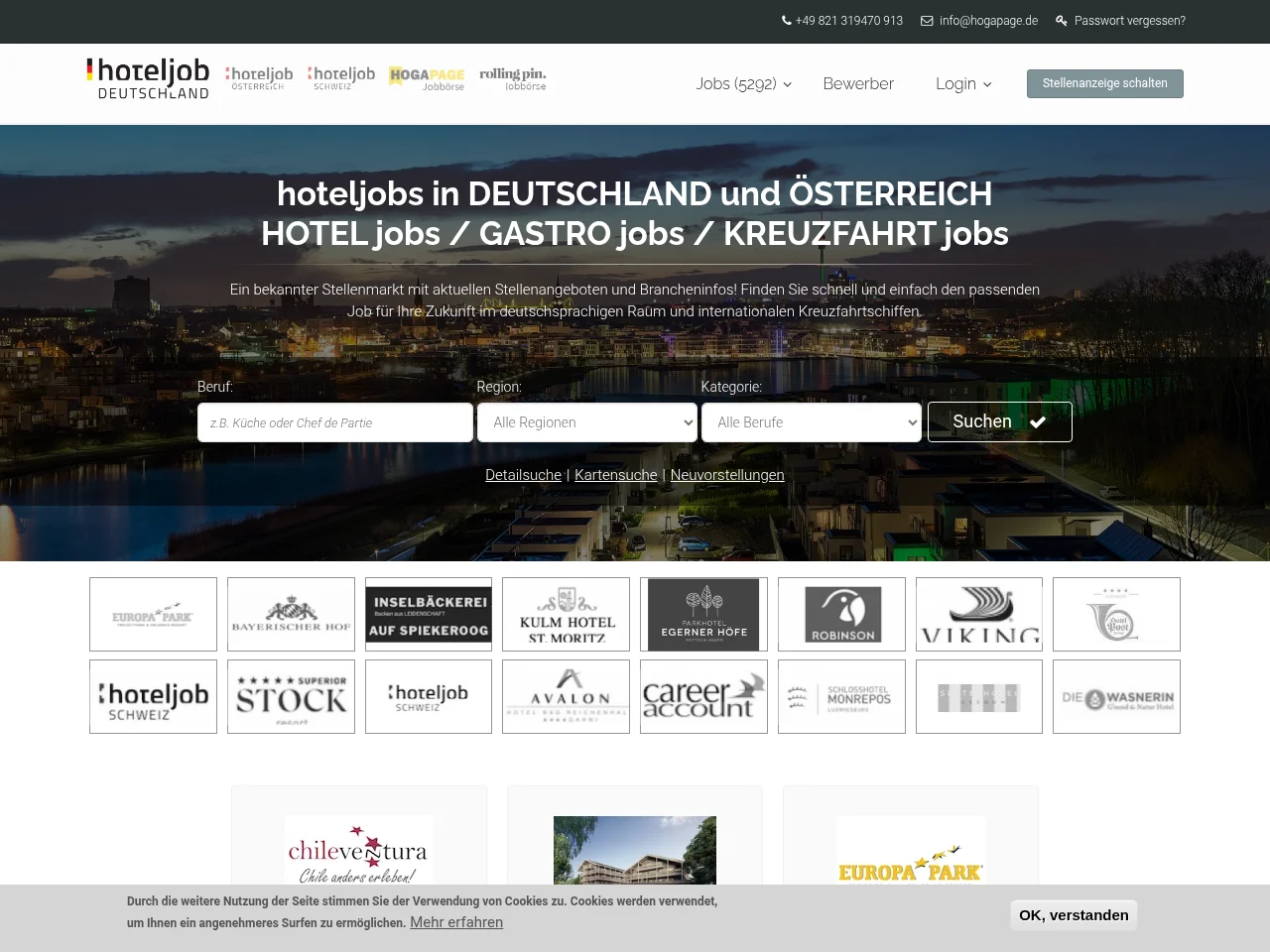Open Stock resort superior tile
The height and width of the screenshot is (952, 1270).
(x=291, y=697)
